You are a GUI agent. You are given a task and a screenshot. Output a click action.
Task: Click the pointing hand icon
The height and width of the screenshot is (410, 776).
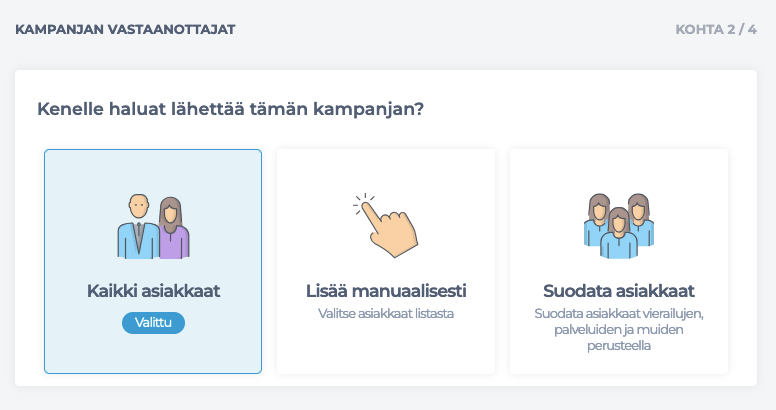click(386, 225)
